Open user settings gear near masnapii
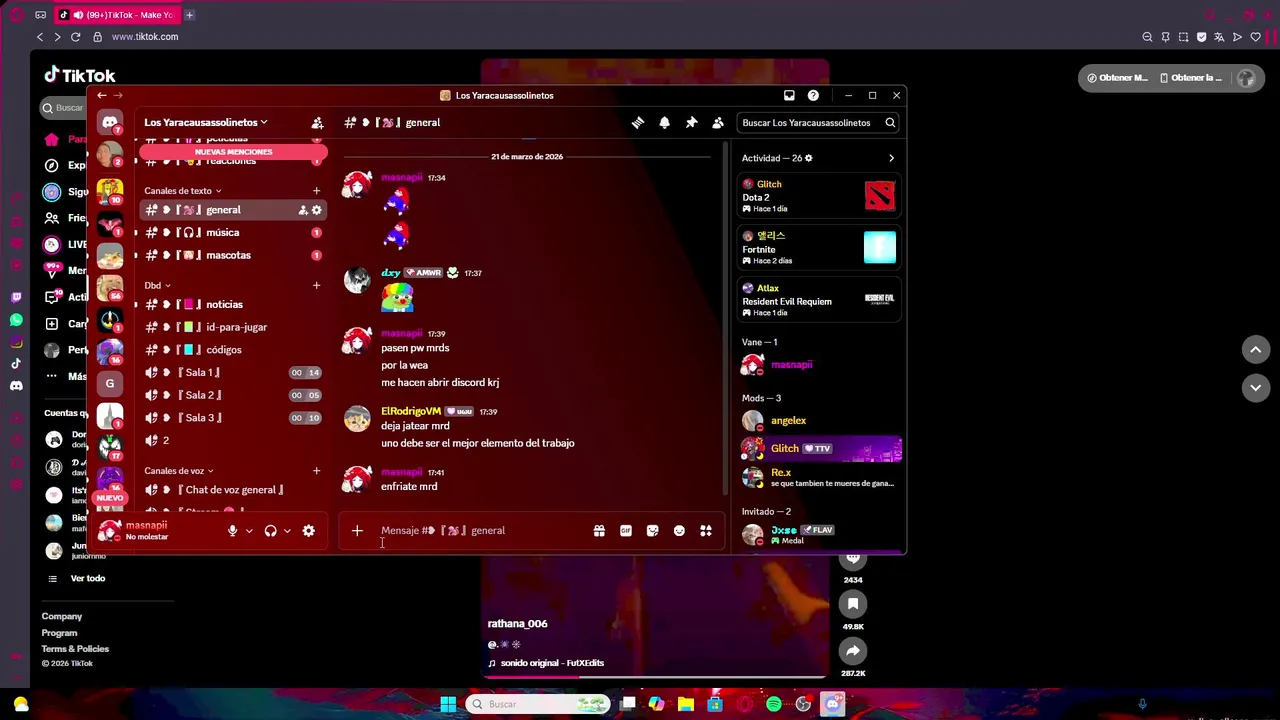1280x720 pixels. point(309,531)
